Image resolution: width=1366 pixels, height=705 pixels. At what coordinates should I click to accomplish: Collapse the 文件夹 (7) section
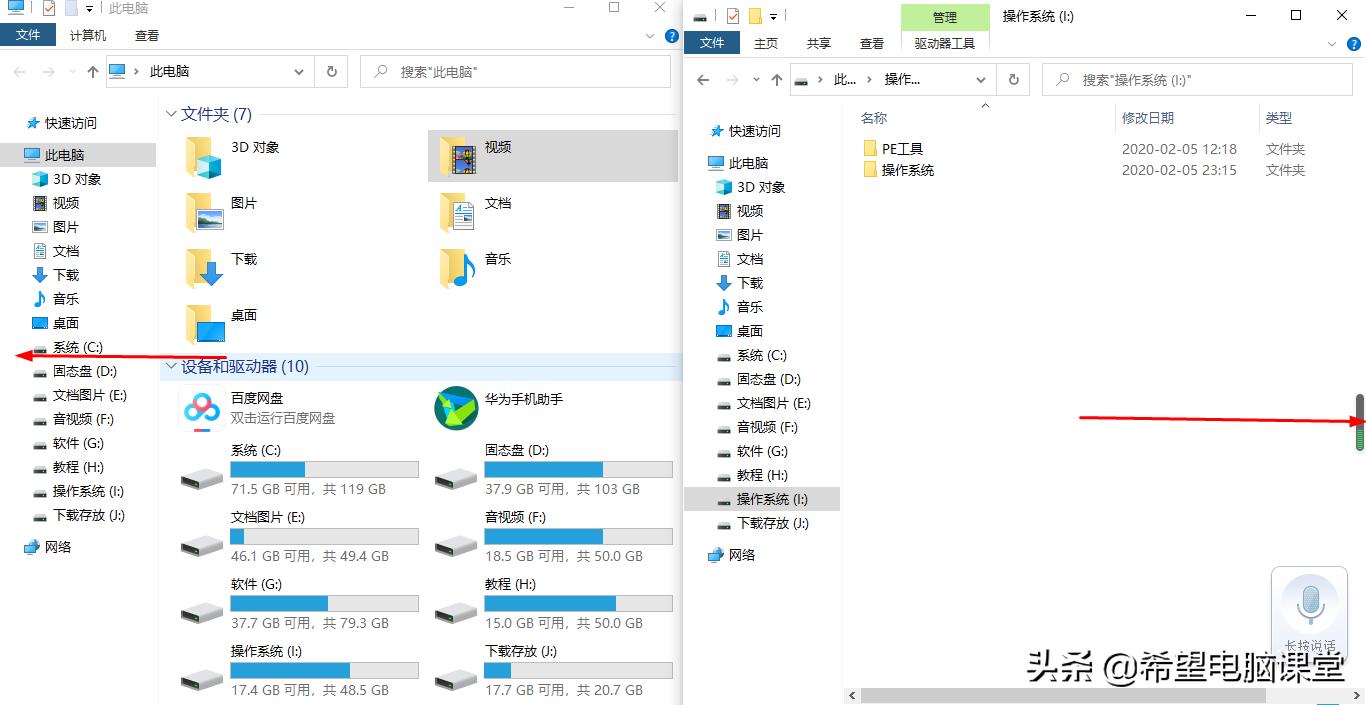click(170, 114)
